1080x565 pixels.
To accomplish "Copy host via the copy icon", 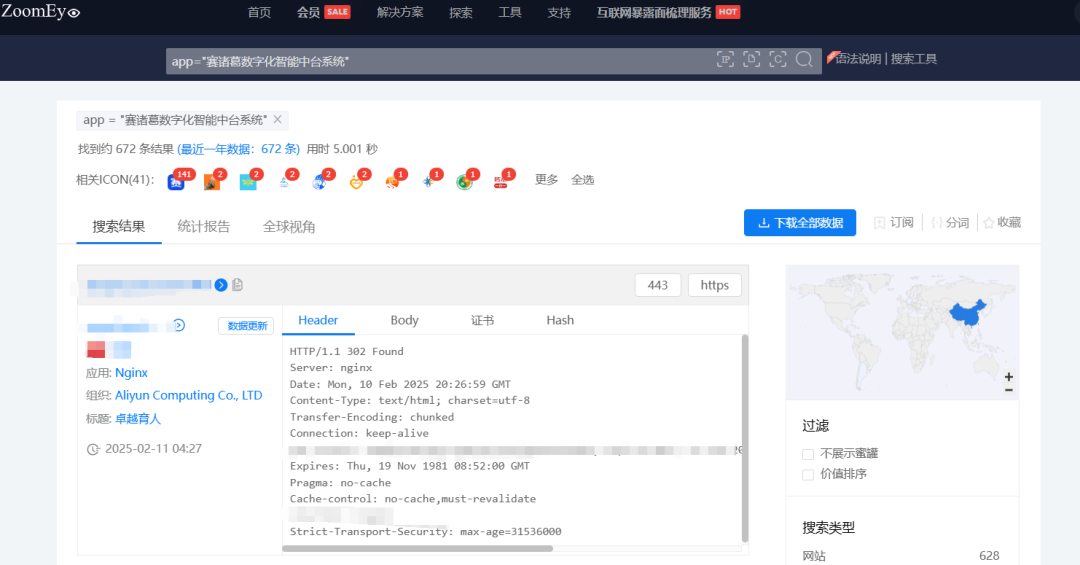I will point(238,285).
